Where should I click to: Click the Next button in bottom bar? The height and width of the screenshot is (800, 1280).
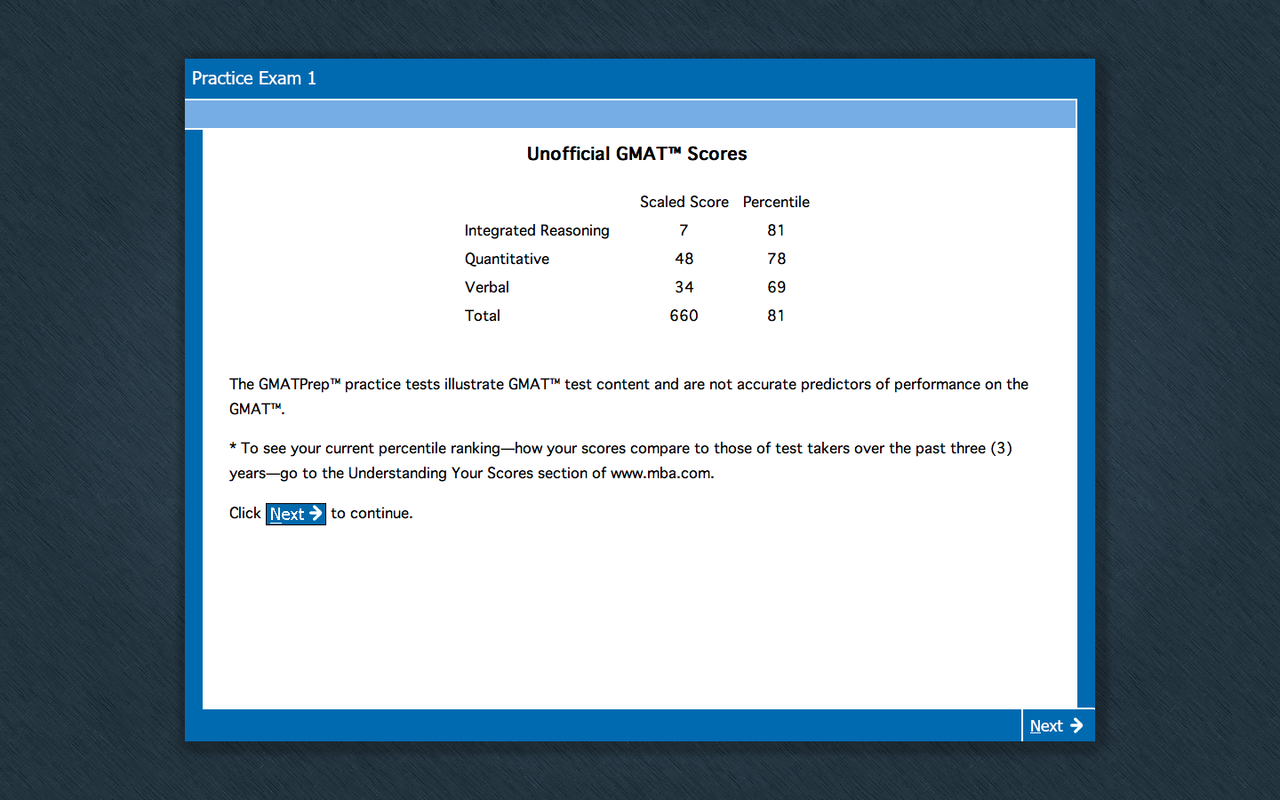pos(1057,726)
